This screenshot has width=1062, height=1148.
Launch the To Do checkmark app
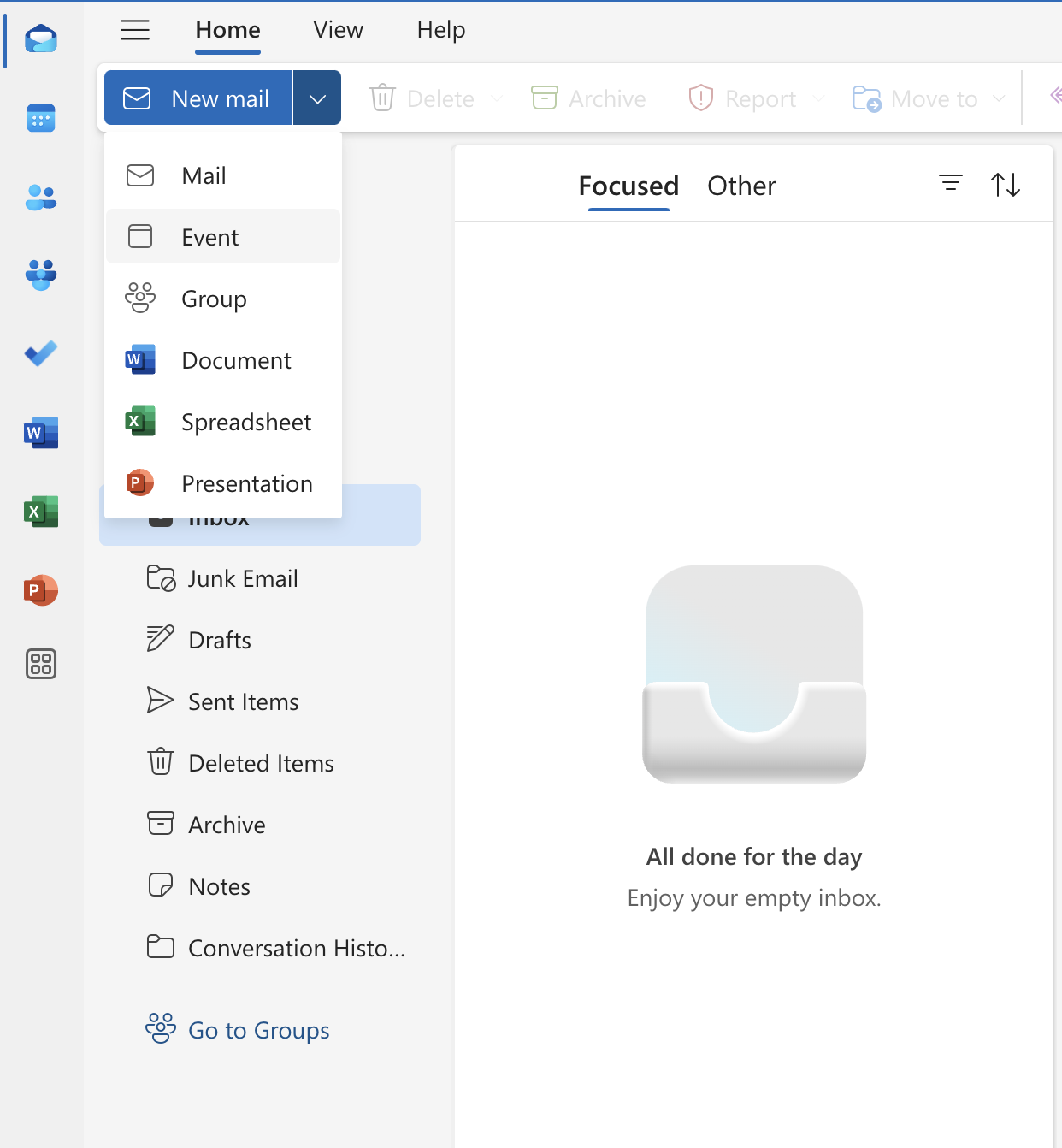point(41,353)
